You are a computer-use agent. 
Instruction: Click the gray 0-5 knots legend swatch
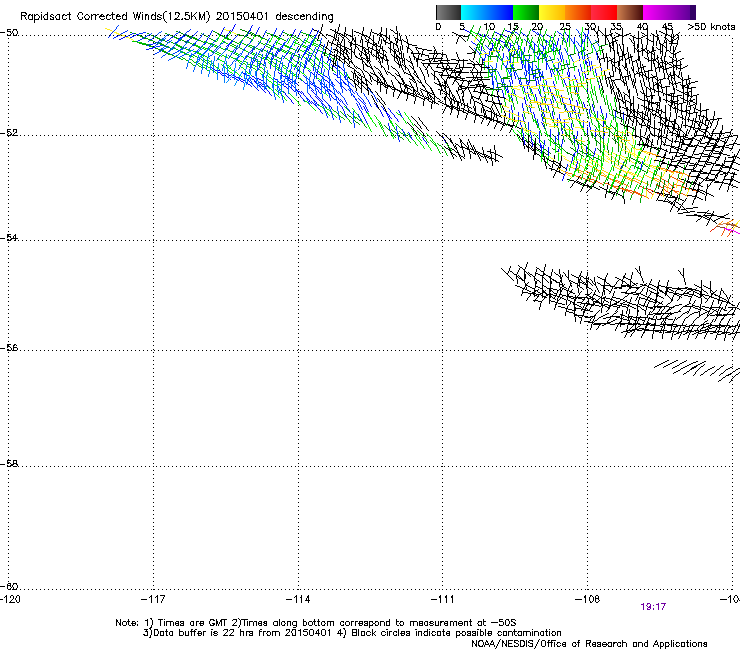(x=448, y=12)
